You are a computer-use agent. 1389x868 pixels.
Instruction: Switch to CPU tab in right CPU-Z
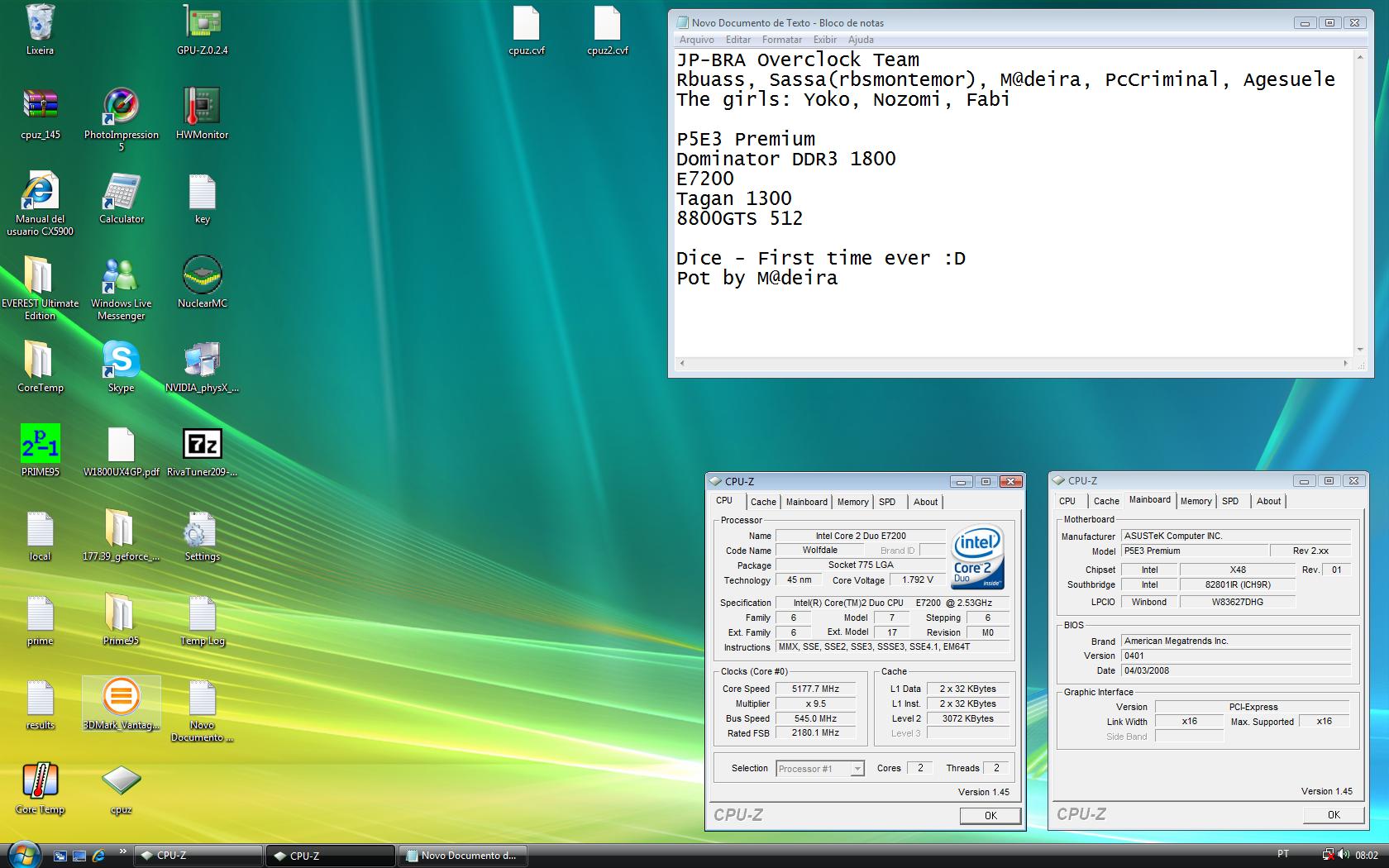click(1067, 501)
